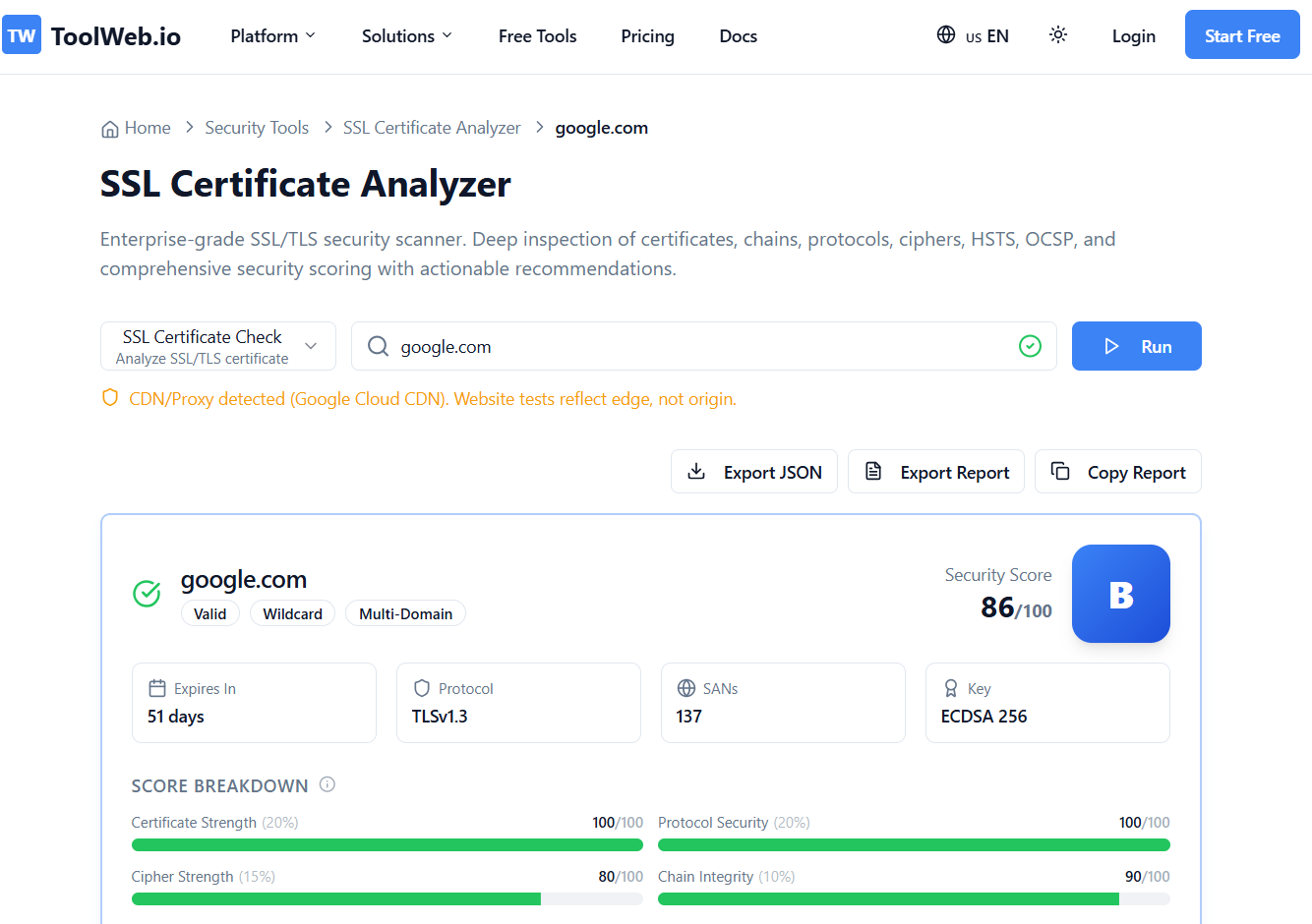
Task: Open the globe language selector
Action: tap(973, 35)
